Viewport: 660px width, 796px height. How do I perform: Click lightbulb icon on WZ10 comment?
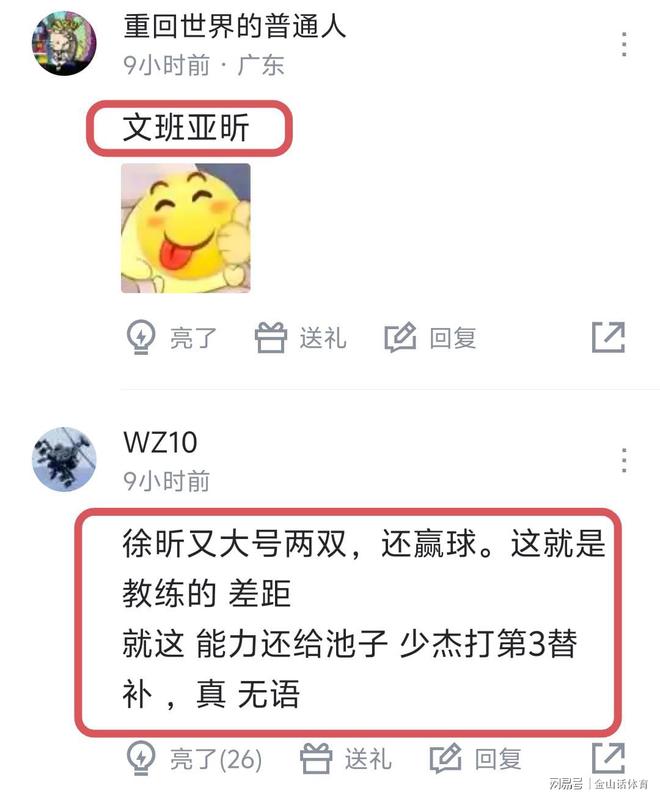click(x=141, y=758)
